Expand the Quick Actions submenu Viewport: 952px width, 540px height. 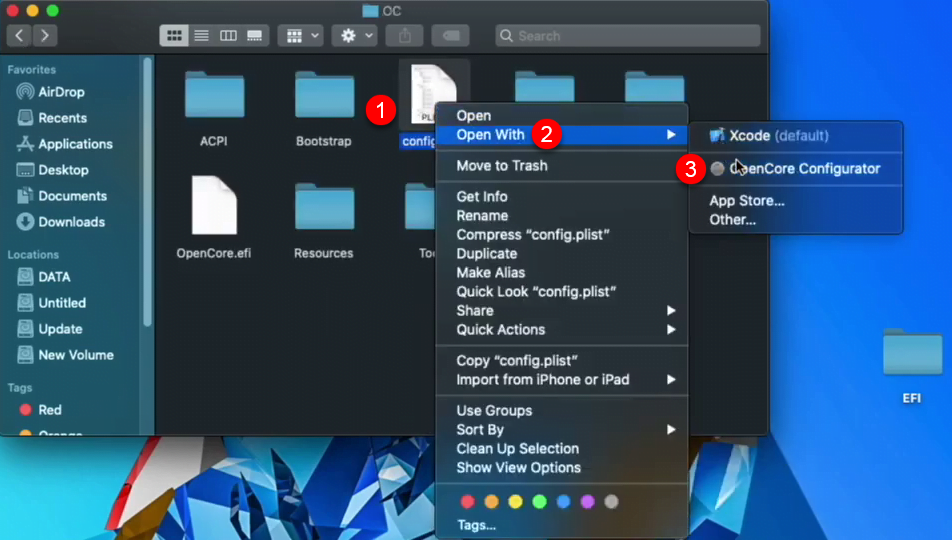(562, 330)
